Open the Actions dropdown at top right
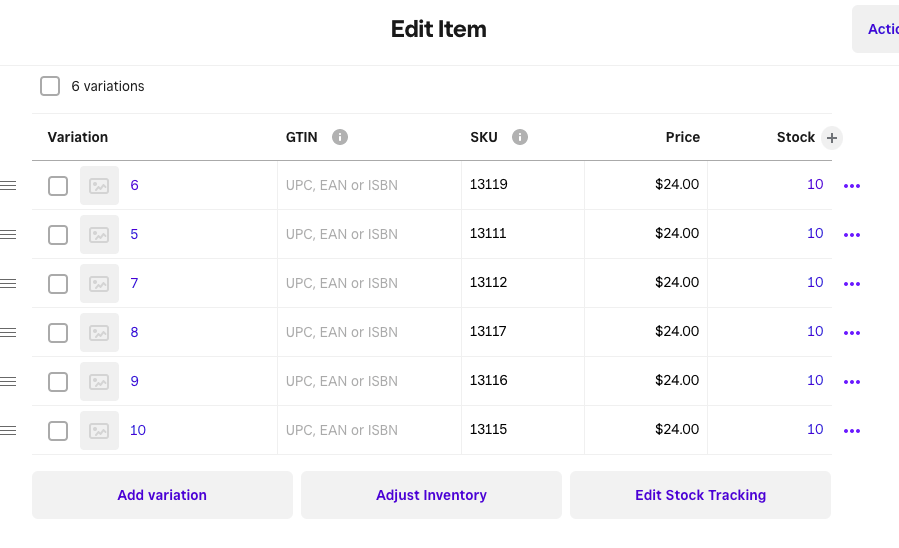This screenshot has height=548, width=899. [878, 29]
